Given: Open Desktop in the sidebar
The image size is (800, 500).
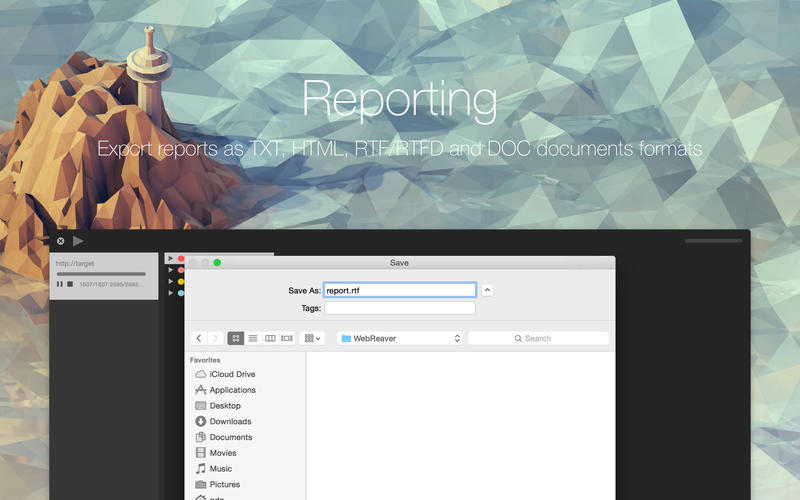Looking at the screenshot, I should coord(218,406).
